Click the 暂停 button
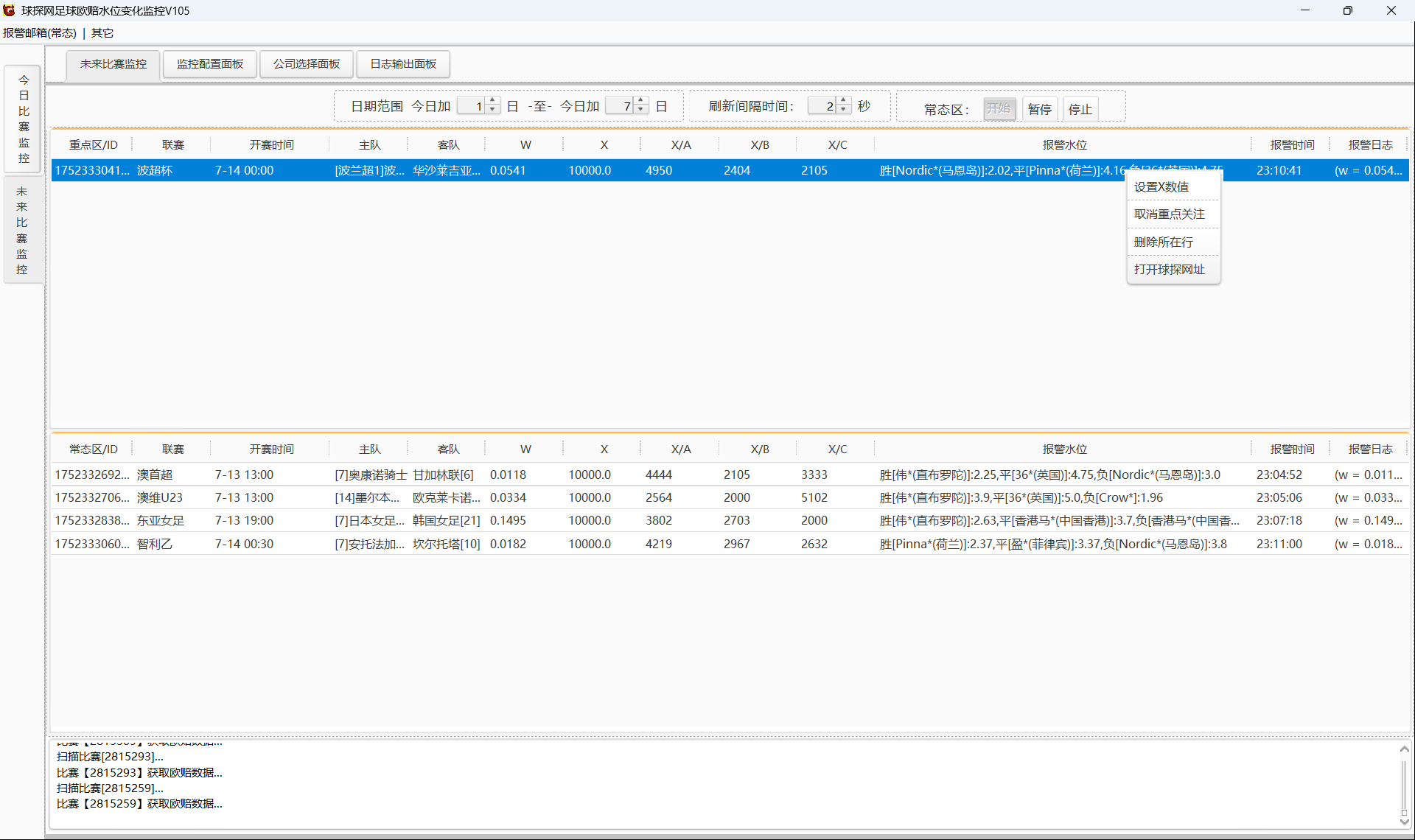 click(1040, 109)
